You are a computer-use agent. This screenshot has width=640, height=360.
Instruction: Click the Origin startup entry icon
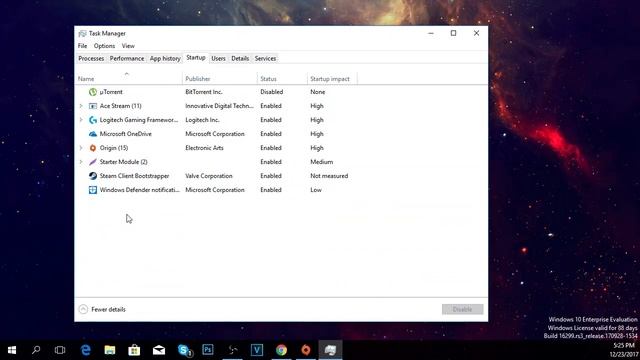pyautogui.click(x=93, y=148)
